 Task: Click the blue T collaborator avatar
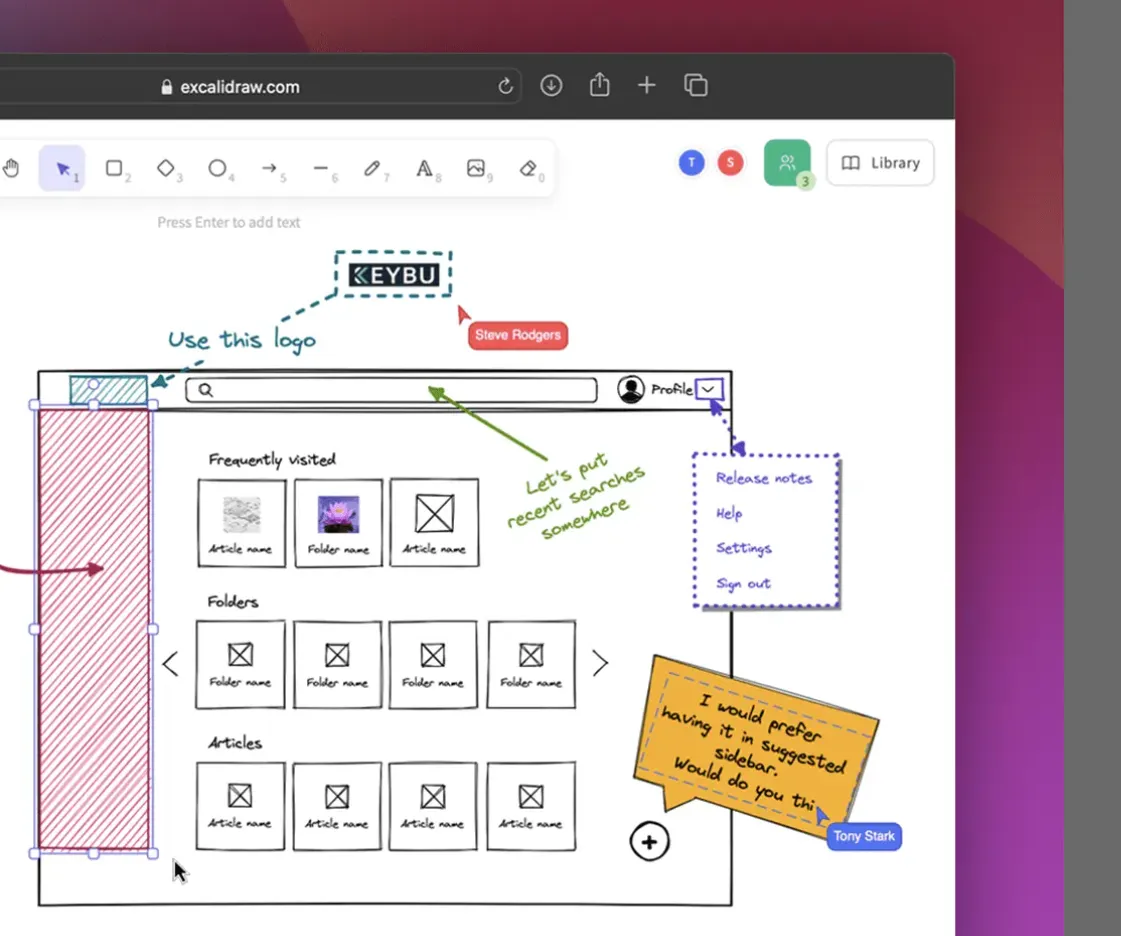point(691,163)
